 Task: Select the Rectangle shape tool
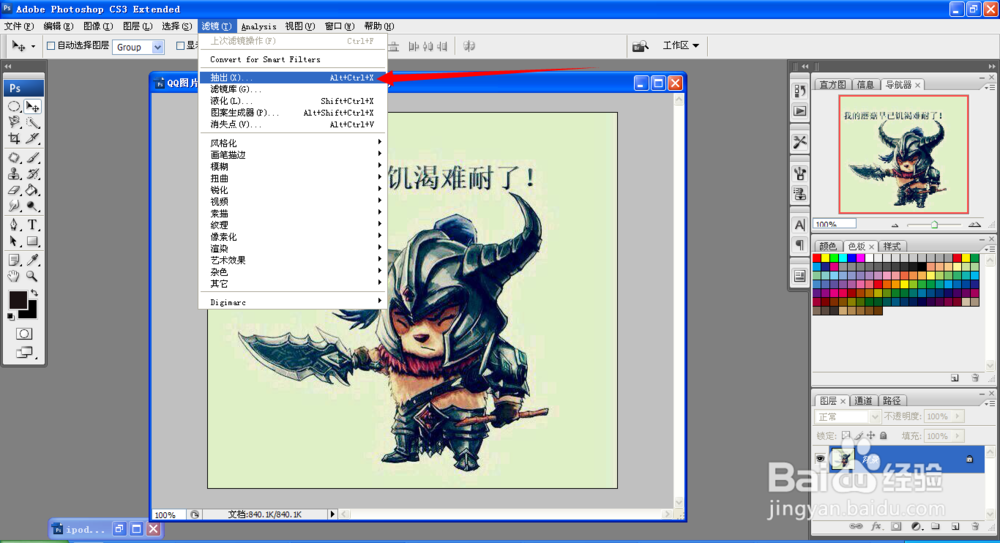point(33,241)
